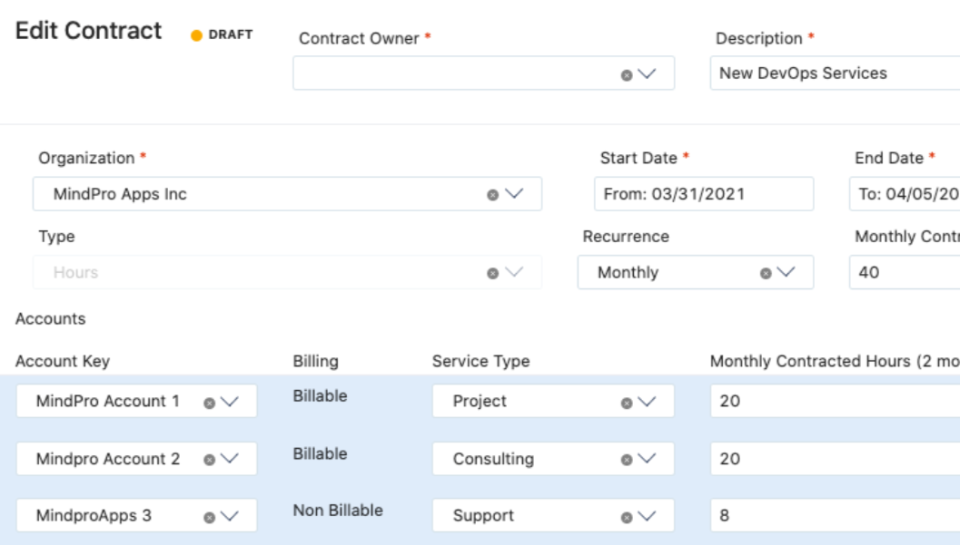Clear MindPro Apps Inc organization value
This screenshot has height=545, width=960.
(492, 195)
